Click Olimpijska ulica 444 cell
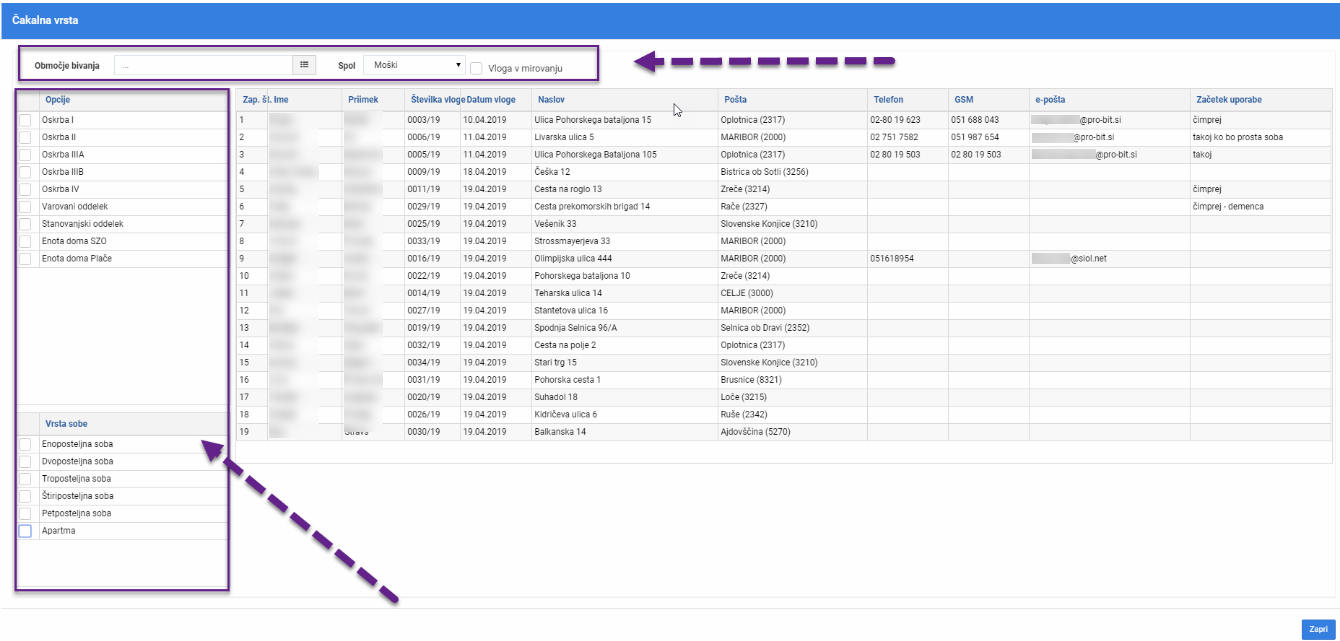The image size is (1340, 641). click(x=624, y=258)
